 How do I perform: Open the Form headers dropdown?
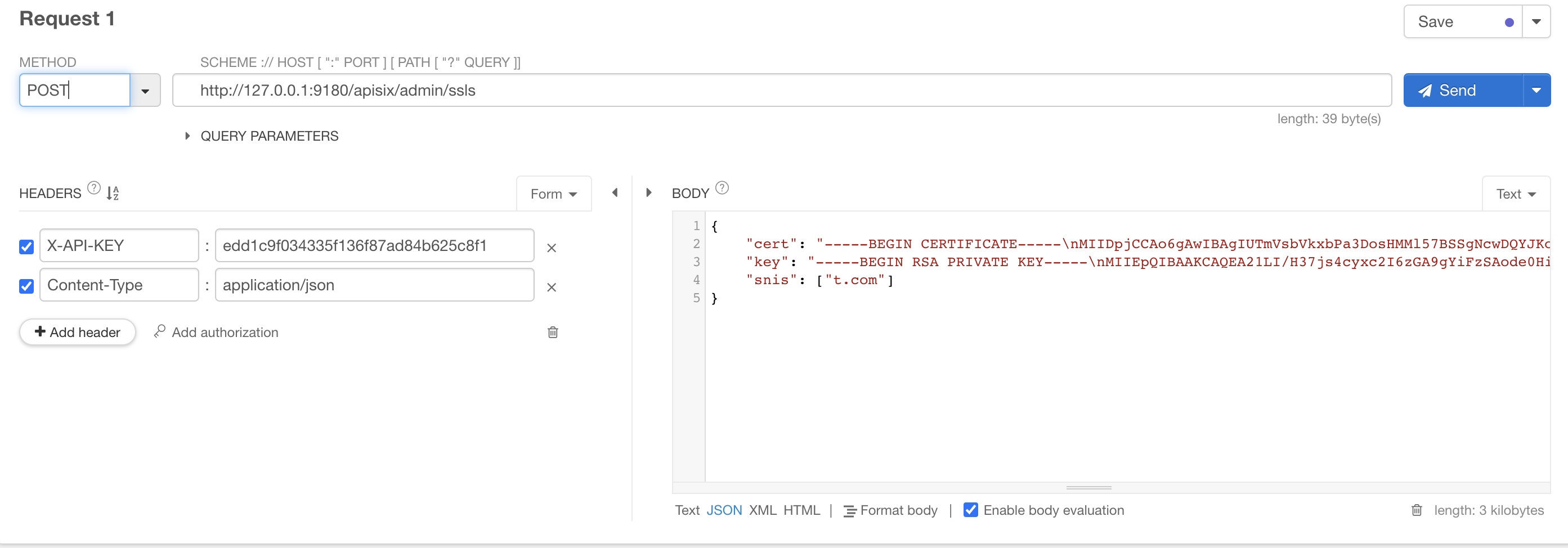[x=553, y=194]
